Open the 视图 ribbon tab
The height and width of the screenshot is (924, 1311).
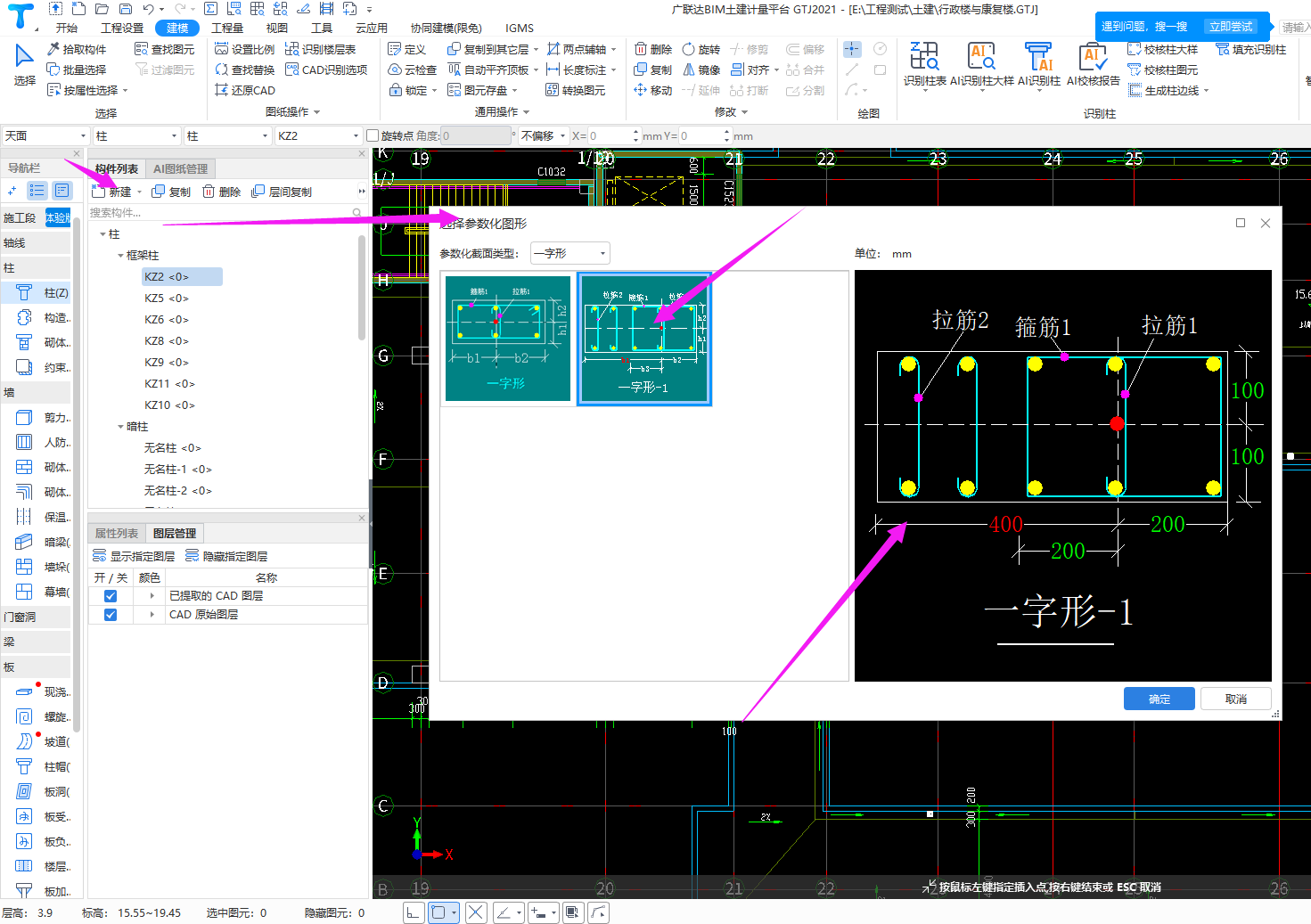[x=277, y=28]
